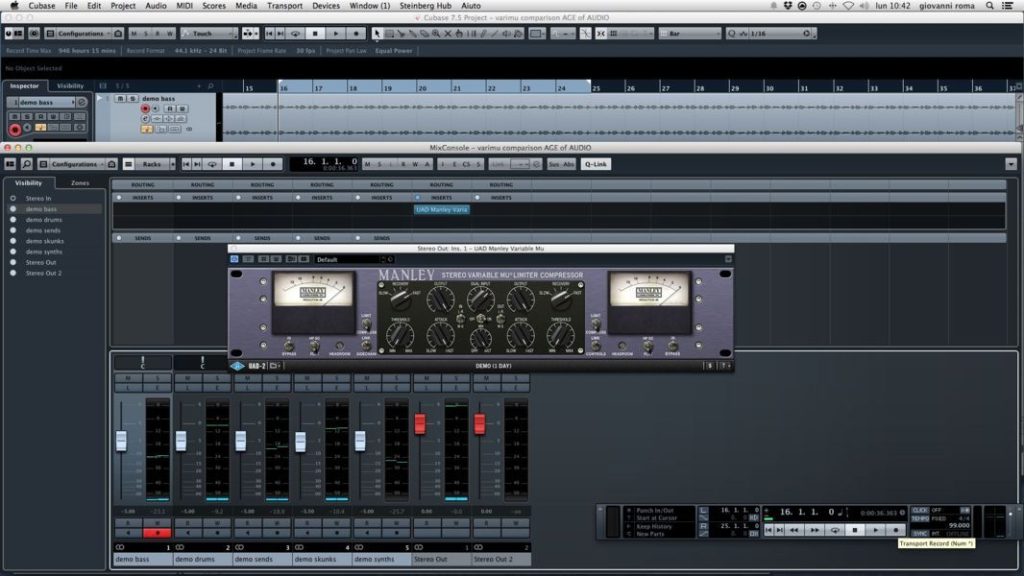The width and height of the screenshot is (1024, 576).
Task: Toggle visibility dot for demo drums channel
Action: click(x=13, y=220)
